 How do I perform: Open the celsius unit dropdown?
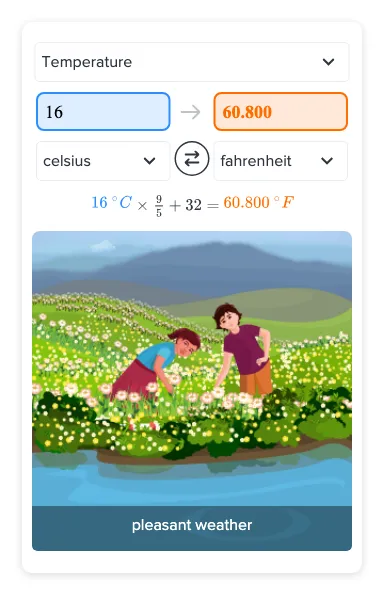pos(103,161)
